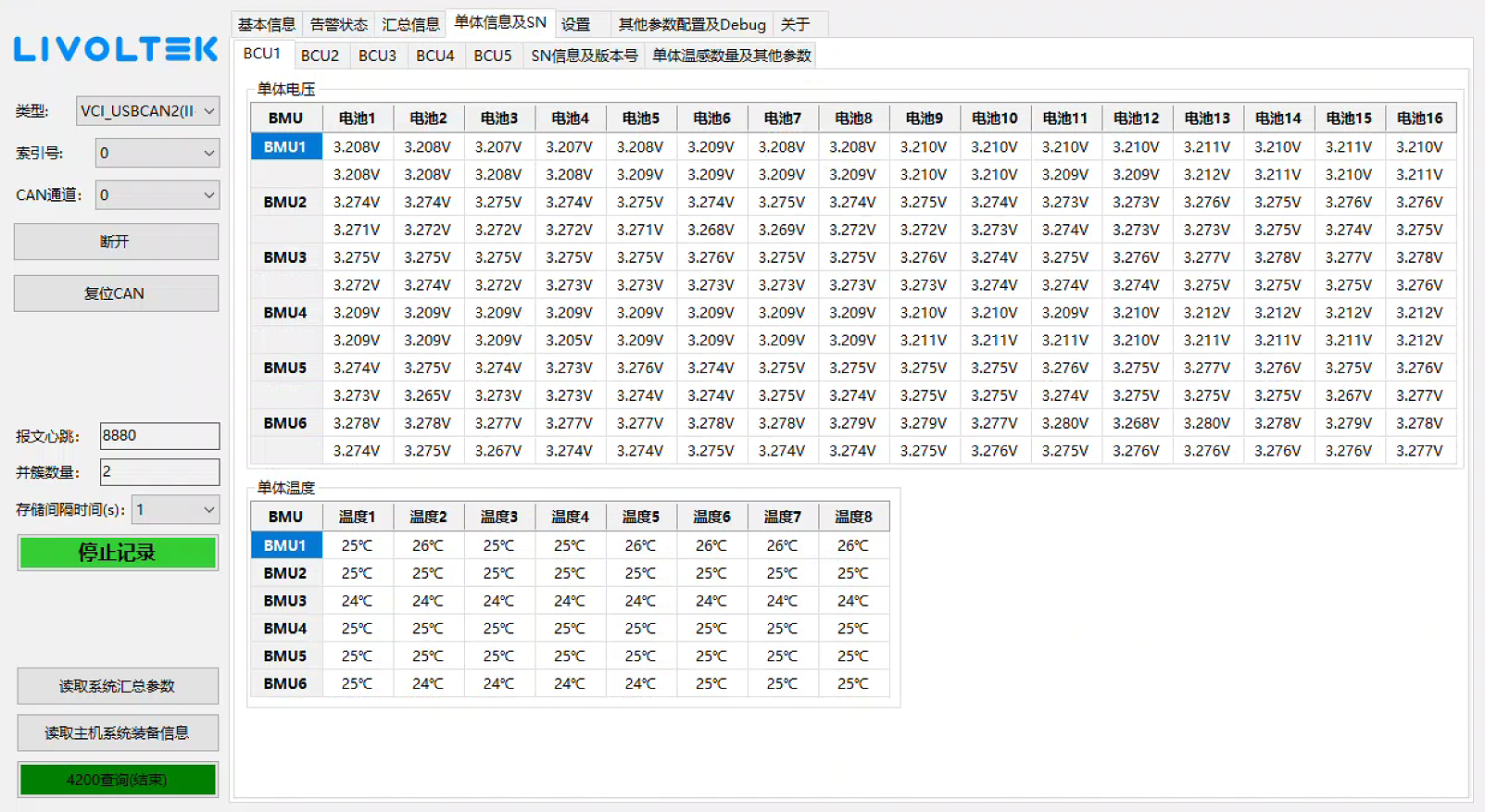Toggle the dark green 4200查询 button
This screenshot has height=812, width=1485.
[x=118, y=780]
